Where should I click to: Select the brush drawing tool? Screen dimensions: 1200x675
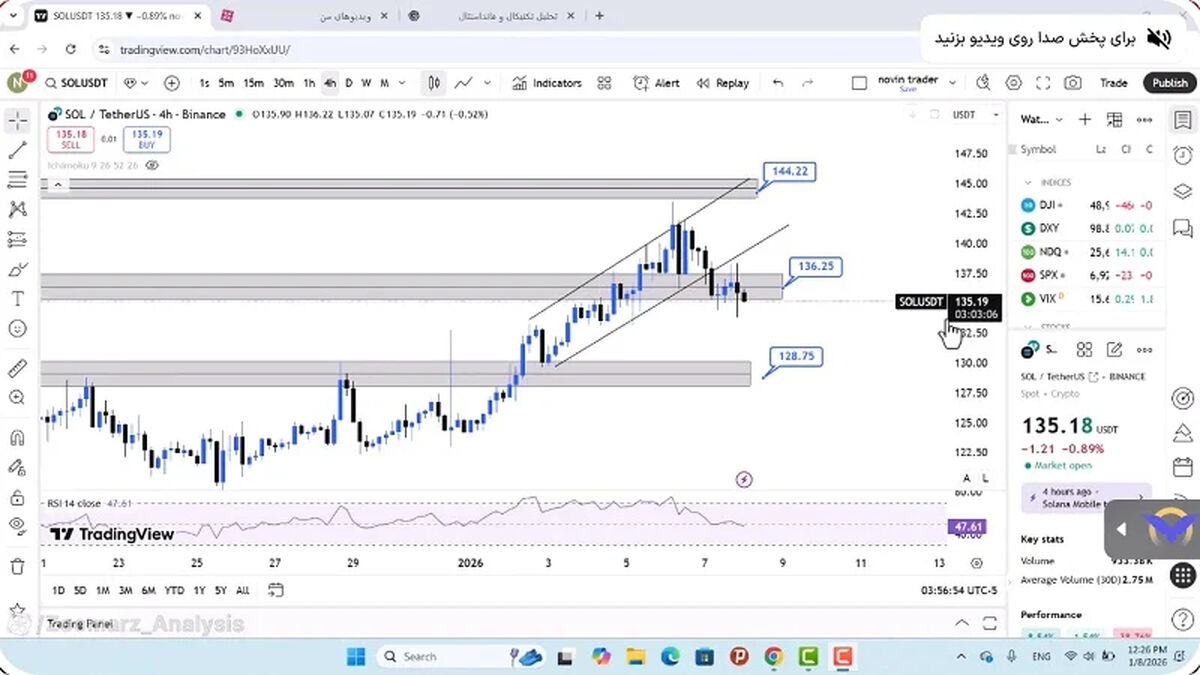pyautogui.click(x=17, y=269)
